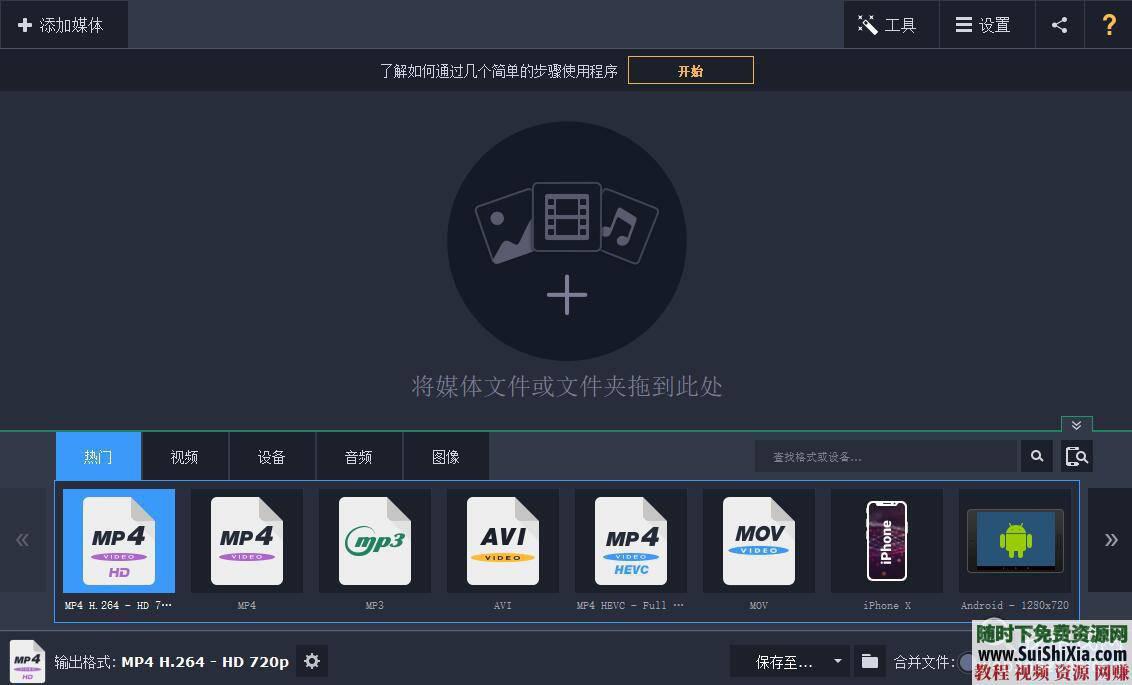Screen dimensions: 1132x685
Task: Toggle the 合并文件 merge files switch
Action: pos(967,662)
